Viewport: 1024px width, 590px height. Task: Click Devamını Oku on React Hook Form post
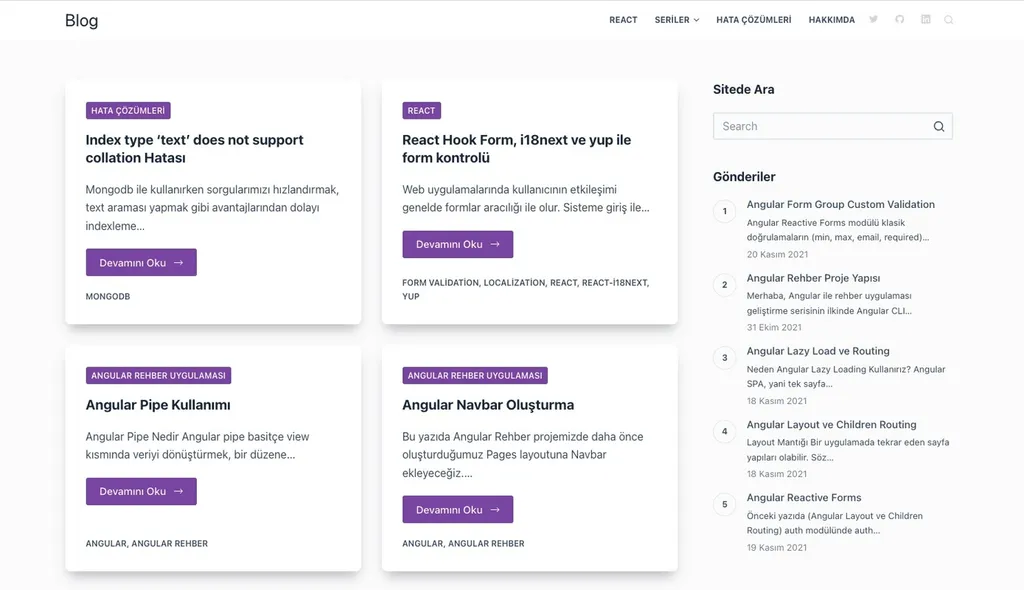[x=457, y=244]
